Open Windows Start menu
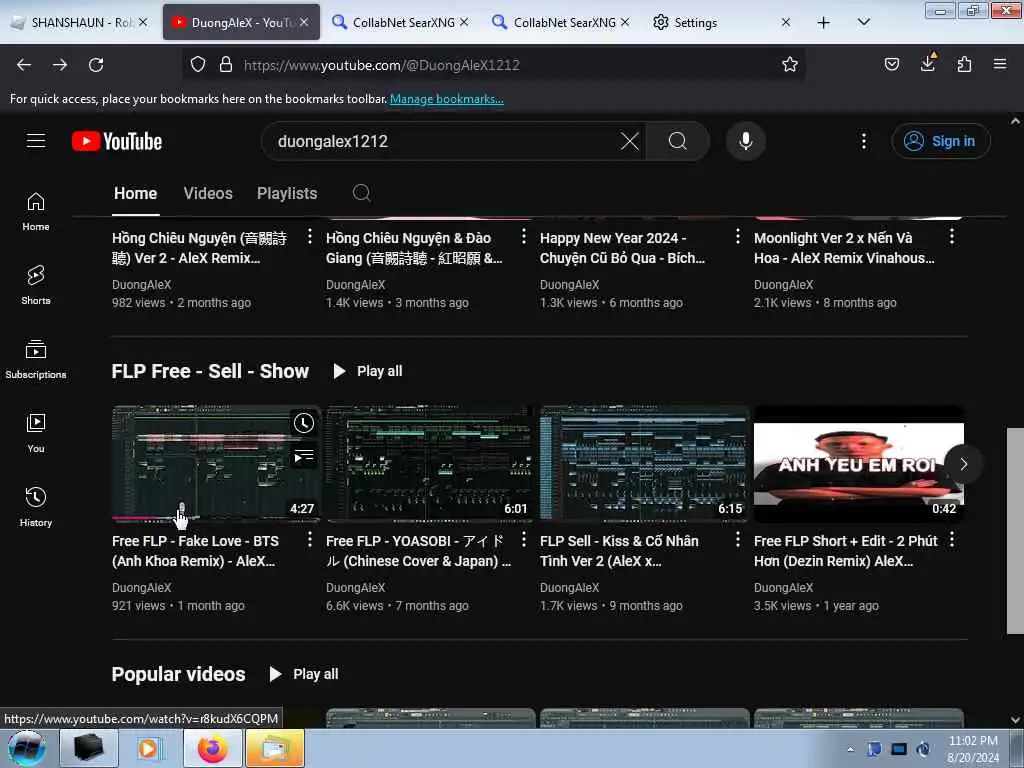 pyautogui.click(x=27, y=748)
